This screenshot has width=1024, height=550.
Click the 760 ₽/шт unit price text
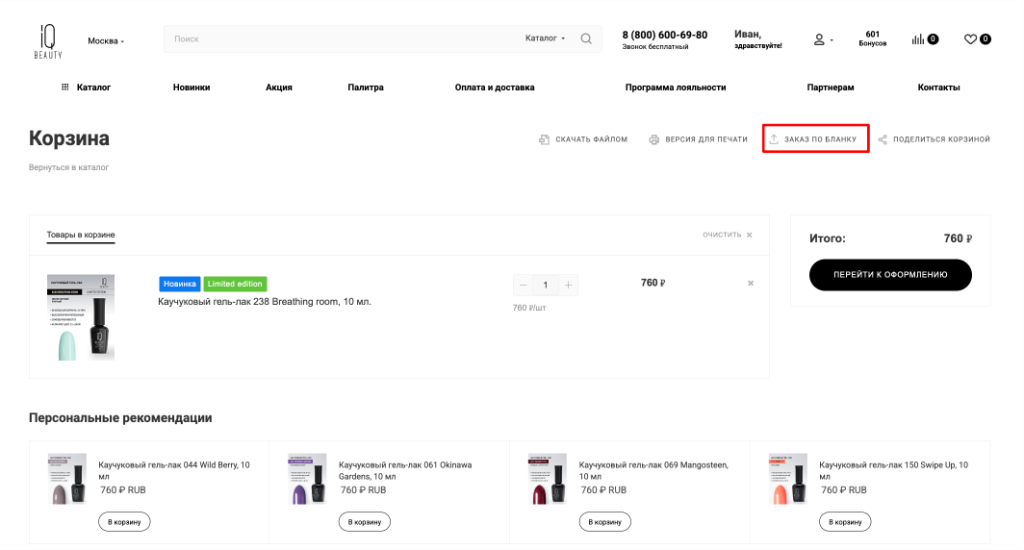pyautogui.click(x=529, y=308)
